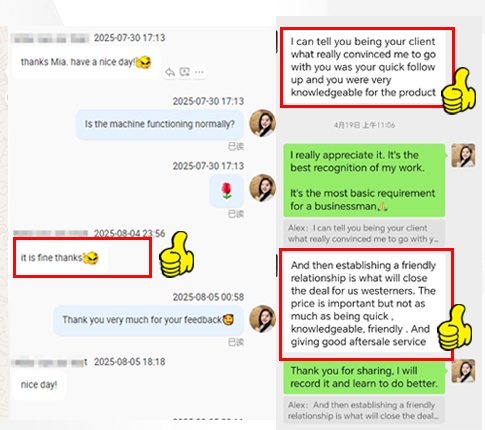Select green 'Thank you for sharing' message bubble
This screenshot has width=485, height=430.
pos(364,378)
